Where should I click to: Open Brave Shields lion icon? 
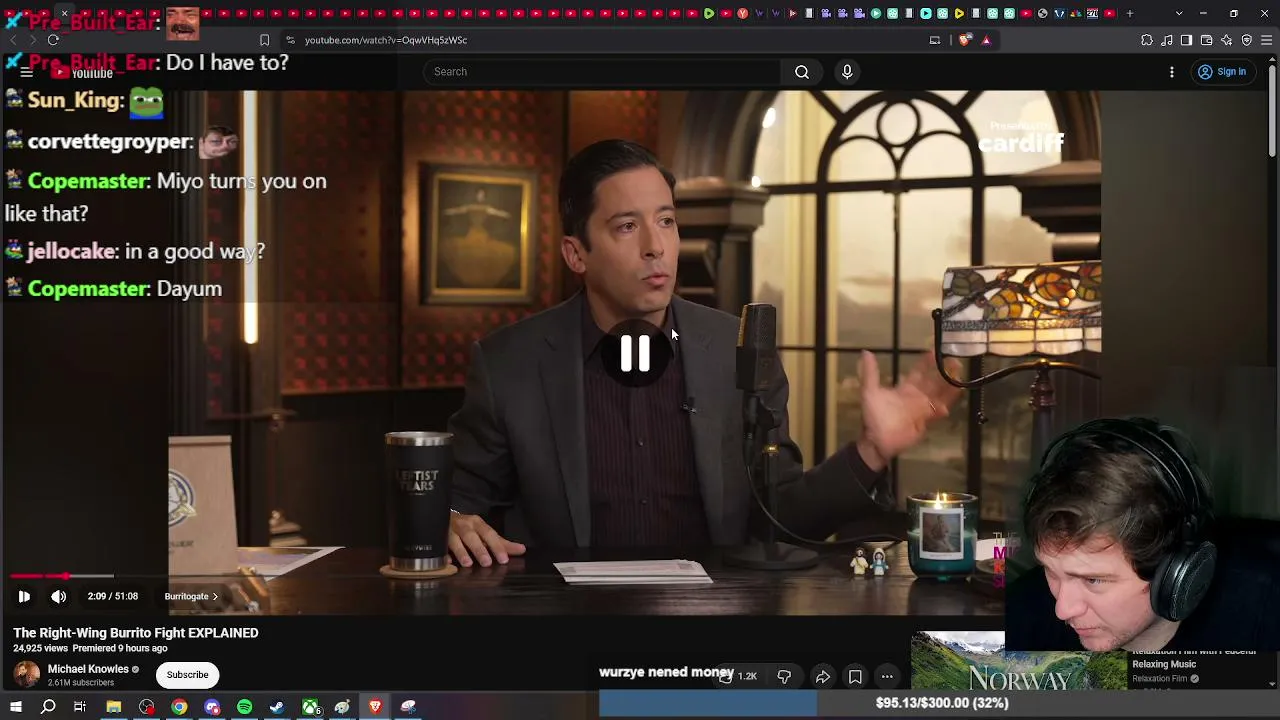coord(964,40)
